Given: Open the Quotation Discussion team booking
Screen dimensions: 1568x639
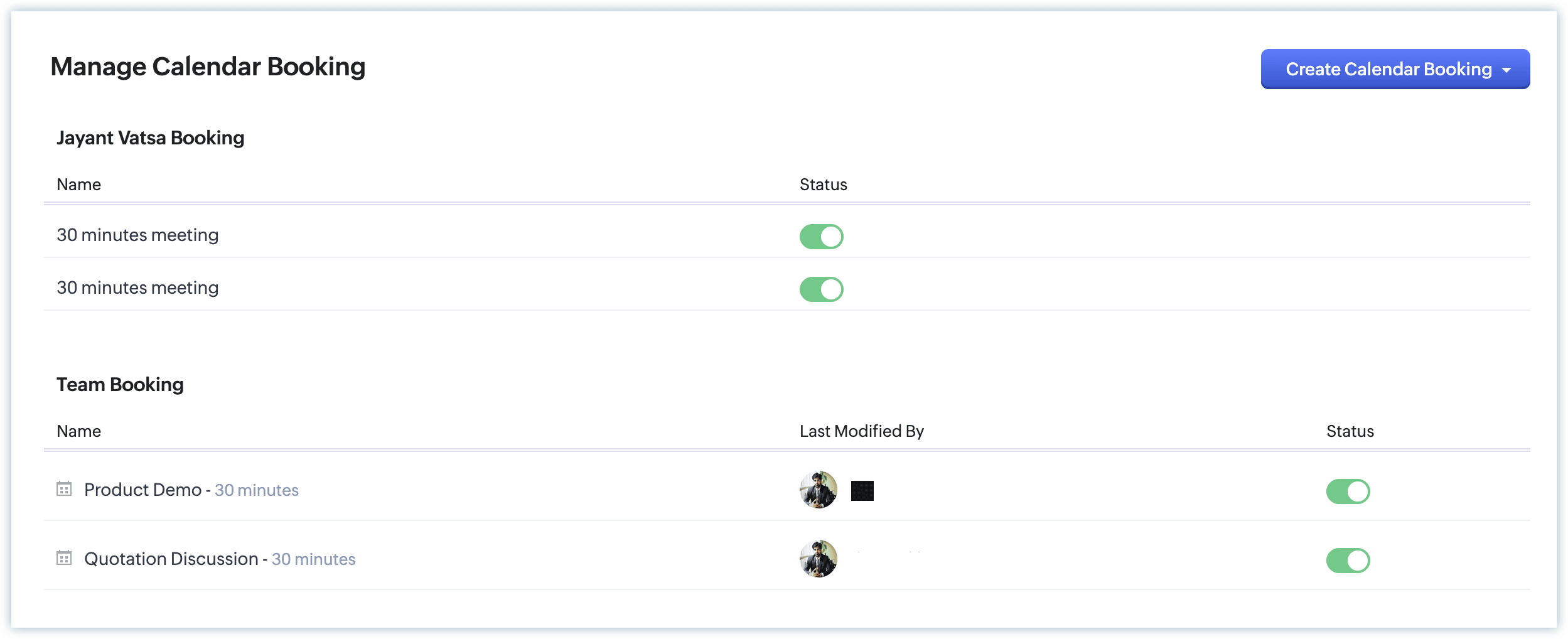Looking at the screenshot, I should click(171, 559).
